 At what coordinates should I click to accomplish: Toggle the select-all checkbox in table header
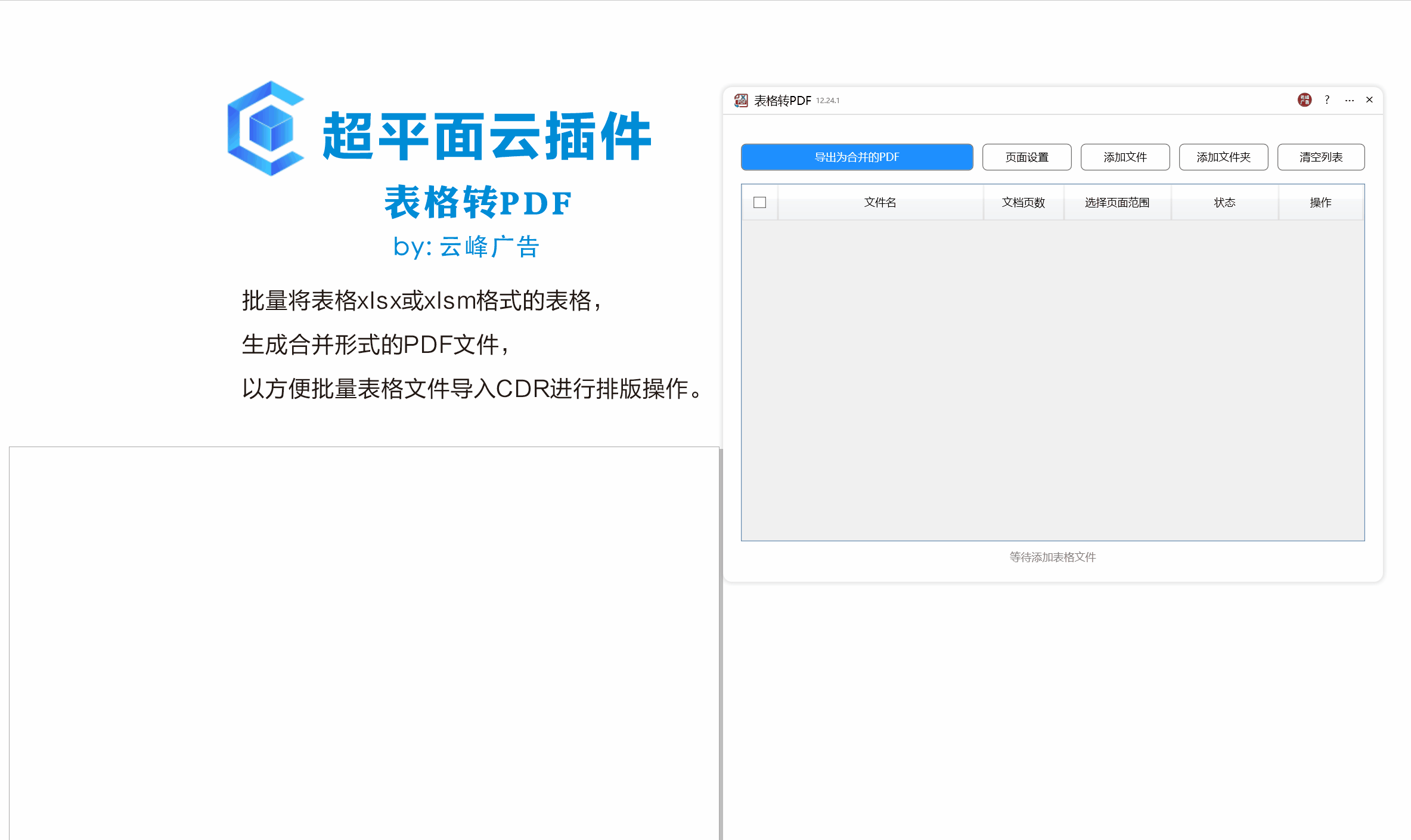pyautogui.click(x=759, y=203)
